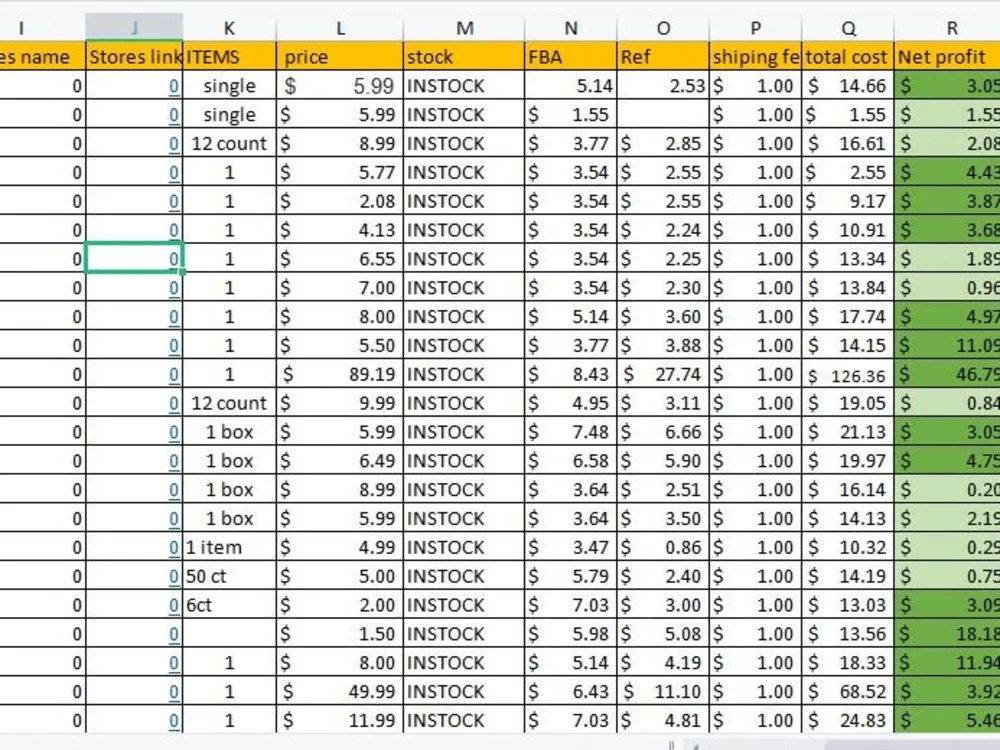Viewport: 1000px width, 750px height.
Task: Open the store link in the 49.99 row
Action: 174,692
